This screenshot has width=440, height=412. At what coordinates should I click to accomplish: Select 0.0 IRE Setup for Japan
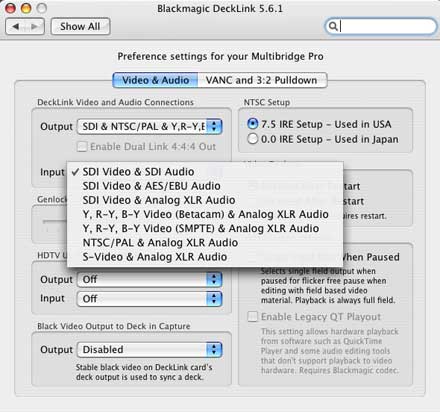tap(253, 139)
